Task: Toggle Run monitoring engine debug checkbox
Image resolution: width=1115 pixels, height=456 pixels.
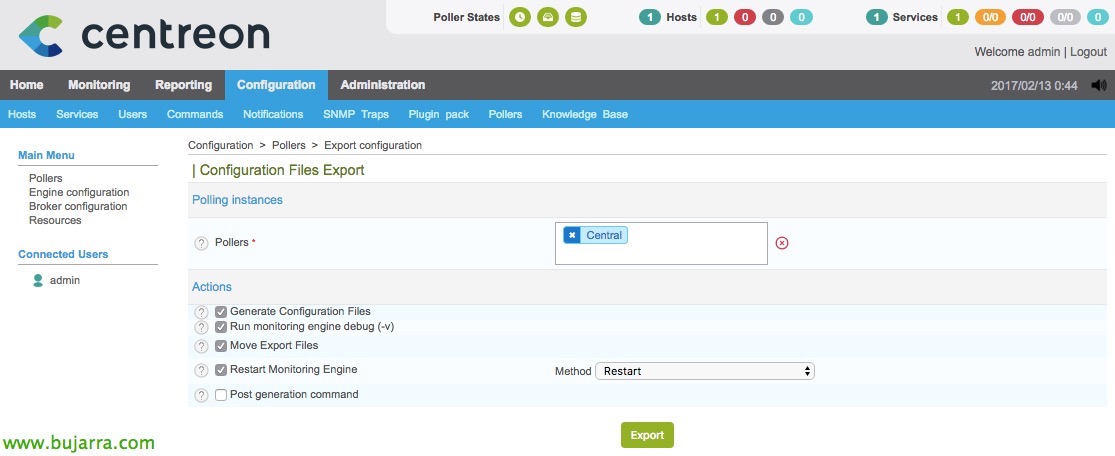Action: tap(222, 327)
